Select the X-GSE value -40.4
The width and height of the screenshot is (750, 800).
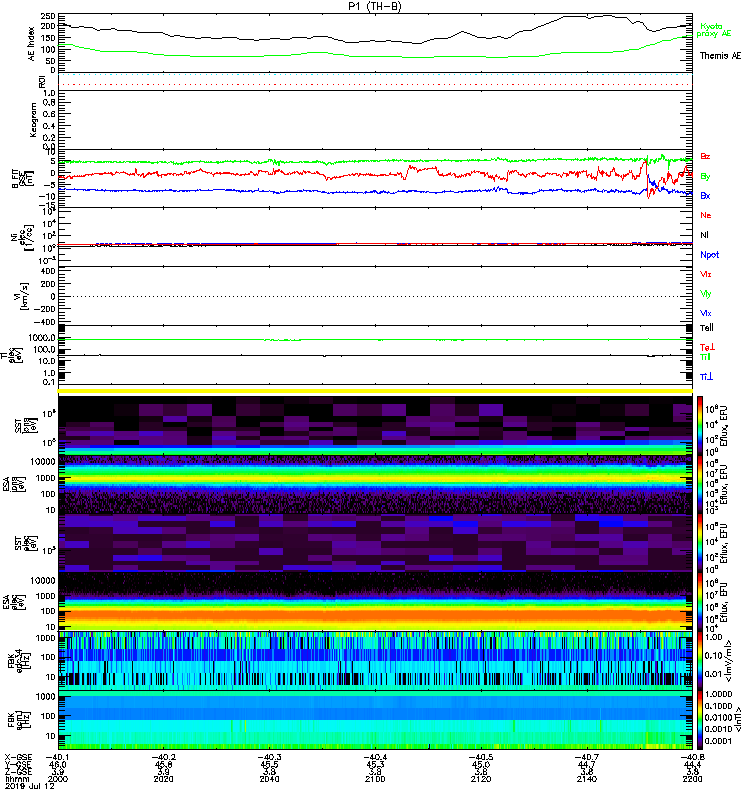(x=375, y=757)
